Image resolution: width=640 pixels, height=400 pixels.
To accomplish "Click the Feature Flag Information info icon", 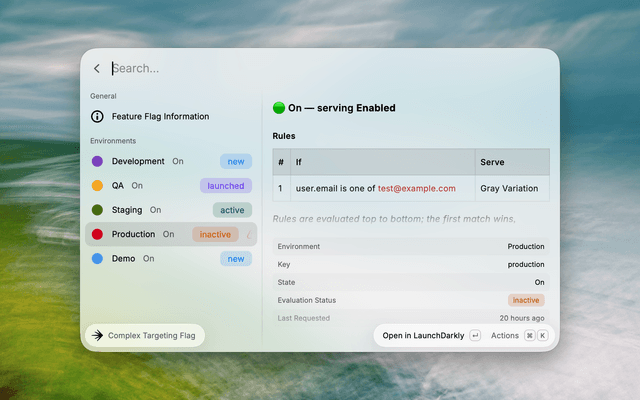I will 97,116.
